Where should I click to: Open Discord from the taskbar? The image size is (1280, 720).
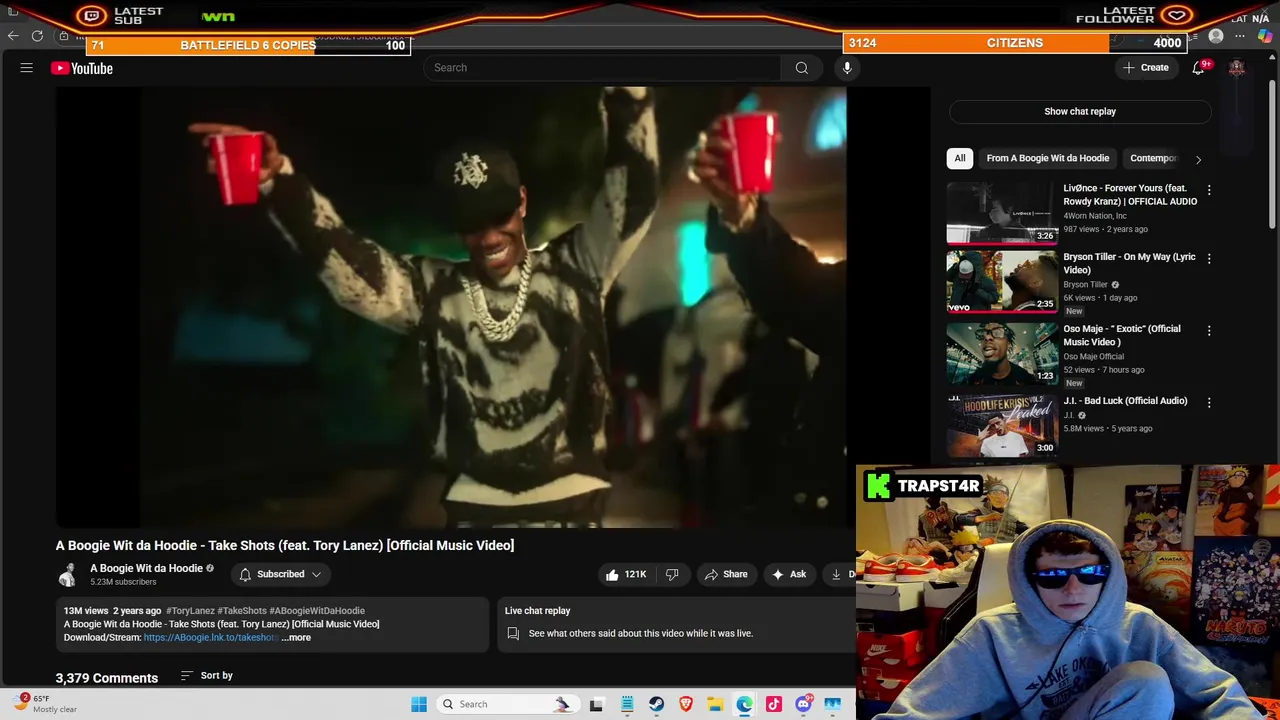click(x=803, y=704)
